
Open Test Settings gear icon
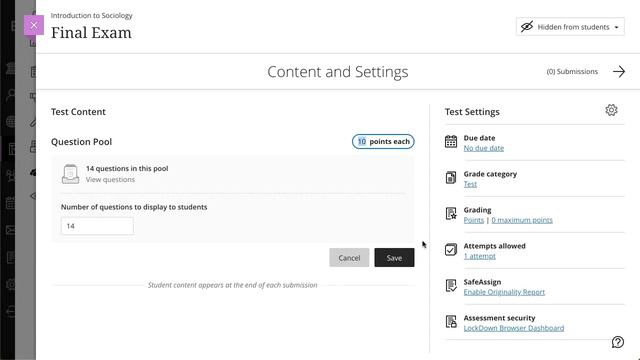(x=611, y=110)
